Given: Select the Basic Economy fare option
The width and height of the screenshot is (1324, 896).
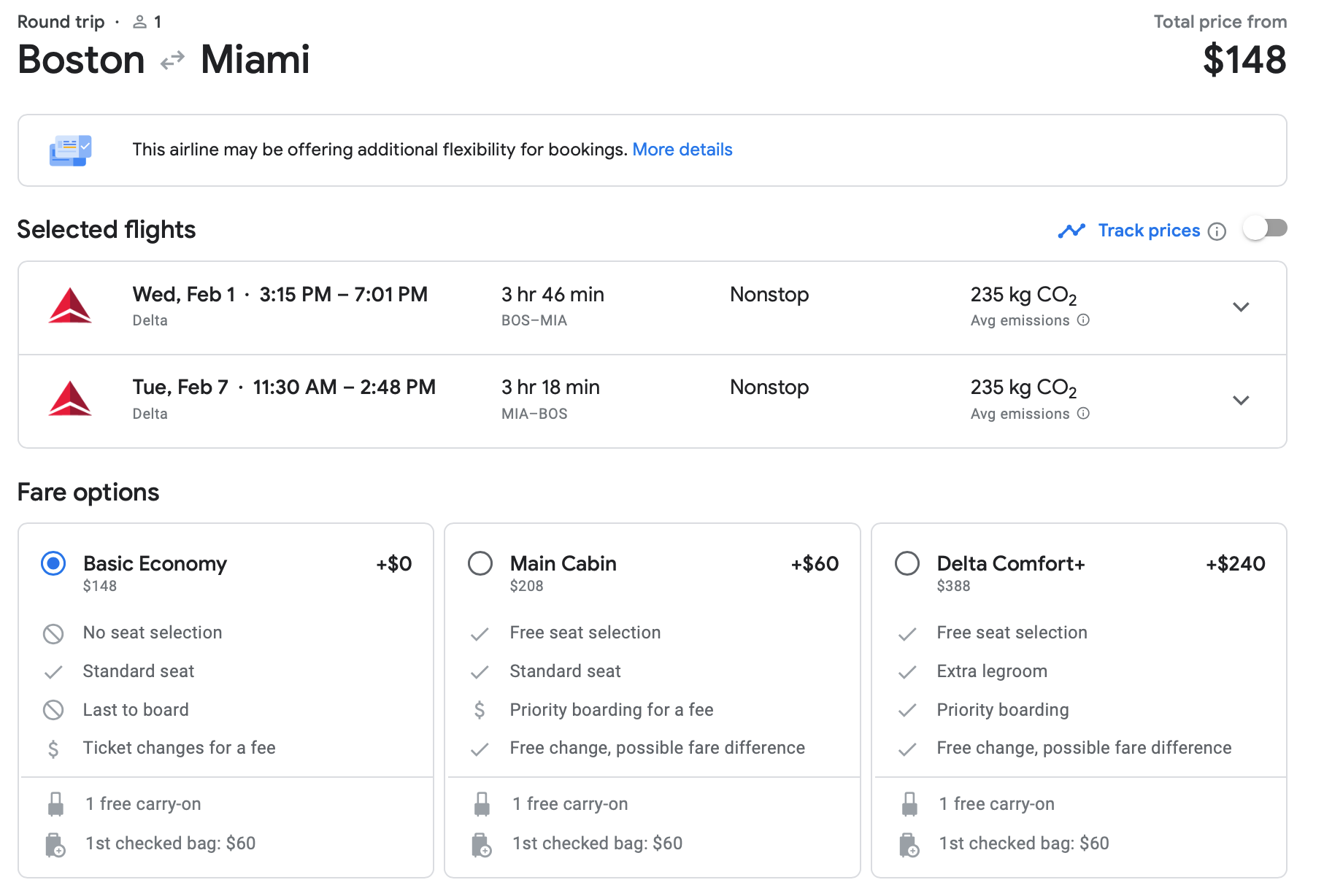Looking at the screenshot, I should [53, 563].
